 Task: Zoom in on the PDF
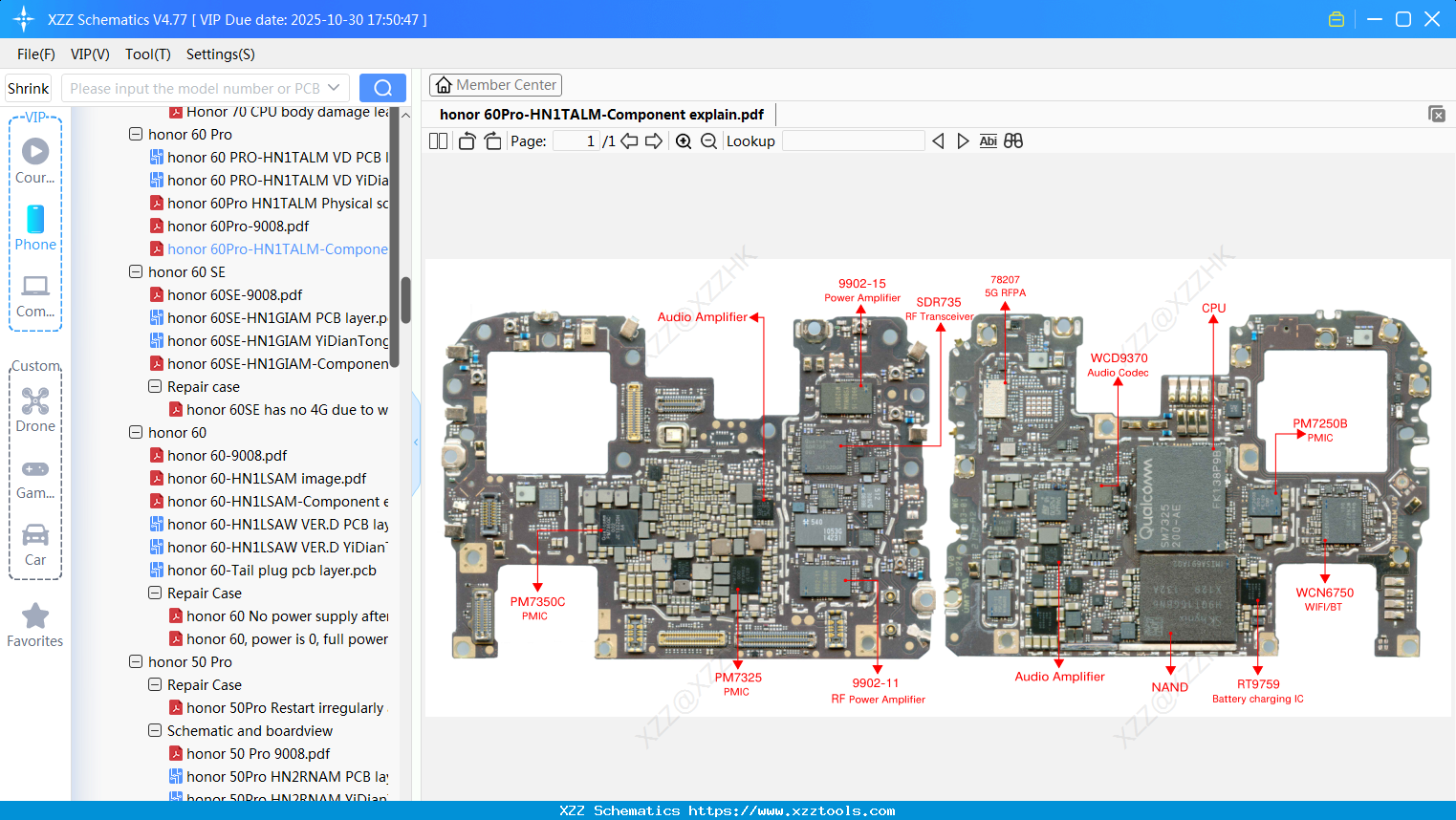684,141
